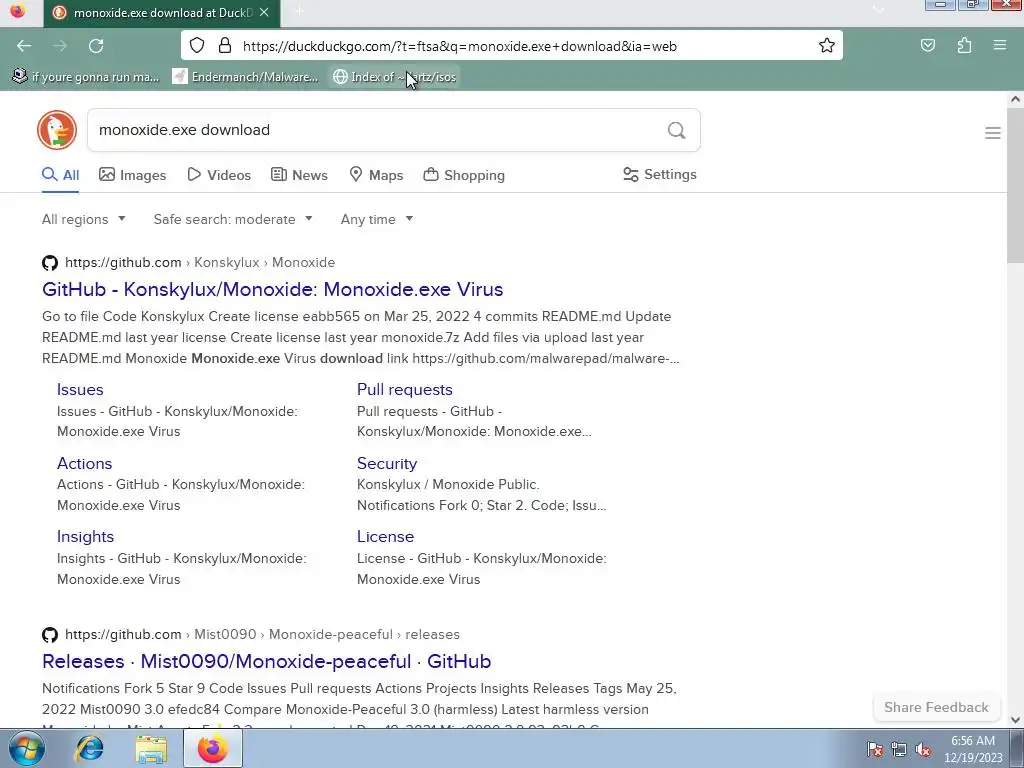Open Releases Mist0090/Monoxide-peaceful result
The width and height of the screenshot is (1024, 768).
point(266,662)
